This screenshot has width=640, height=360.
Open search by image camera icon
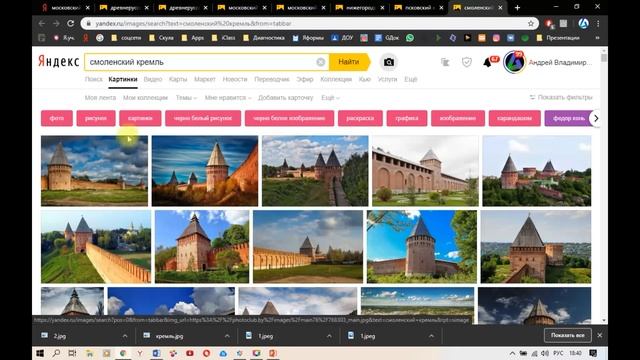[x=389, y=62]
